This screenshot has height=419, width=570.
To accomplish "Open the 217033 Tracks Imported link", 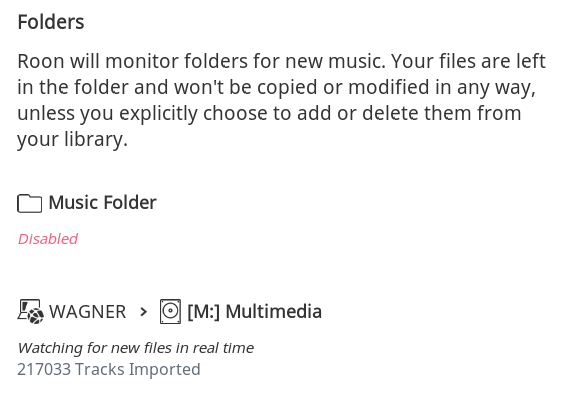I will pos(109,369).
